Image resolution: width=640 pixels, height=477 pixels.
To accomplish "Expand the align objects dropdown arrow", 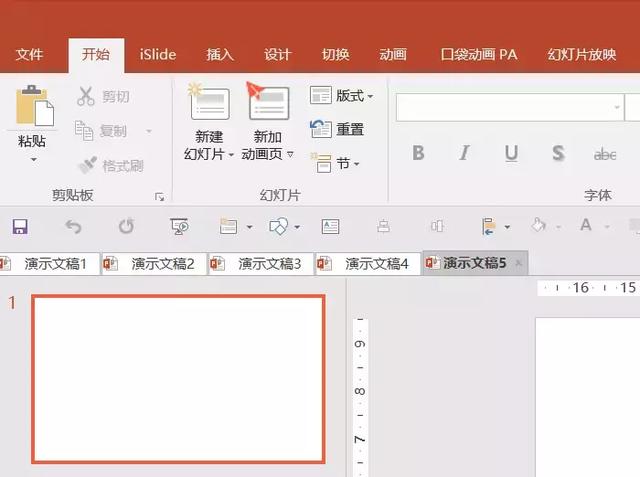I will tap(507, 227).
